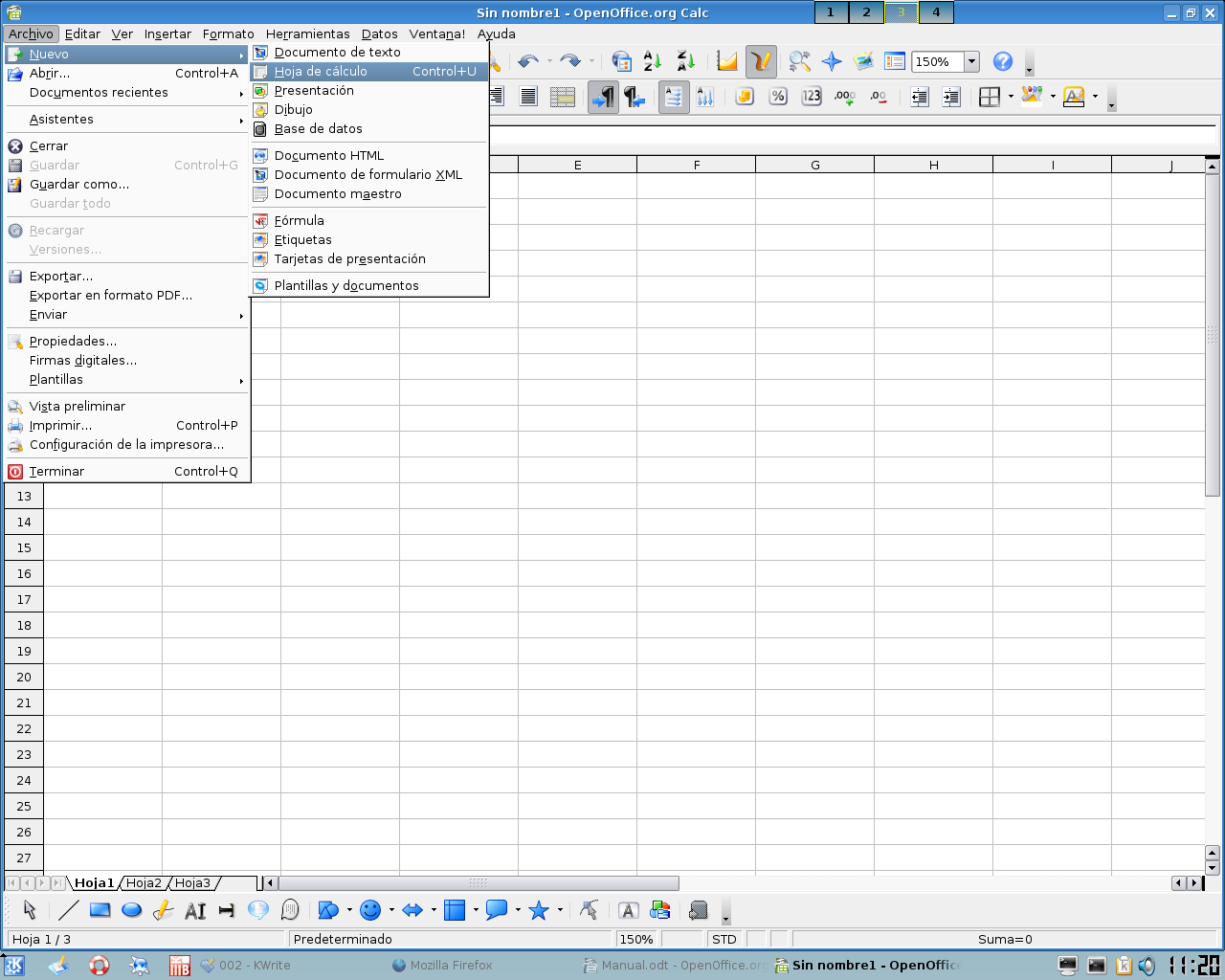This screenshot has width=1225, height=980.
Task: Click the OpenOffice Help question mark icon
Action: (x=1002, y=61)
